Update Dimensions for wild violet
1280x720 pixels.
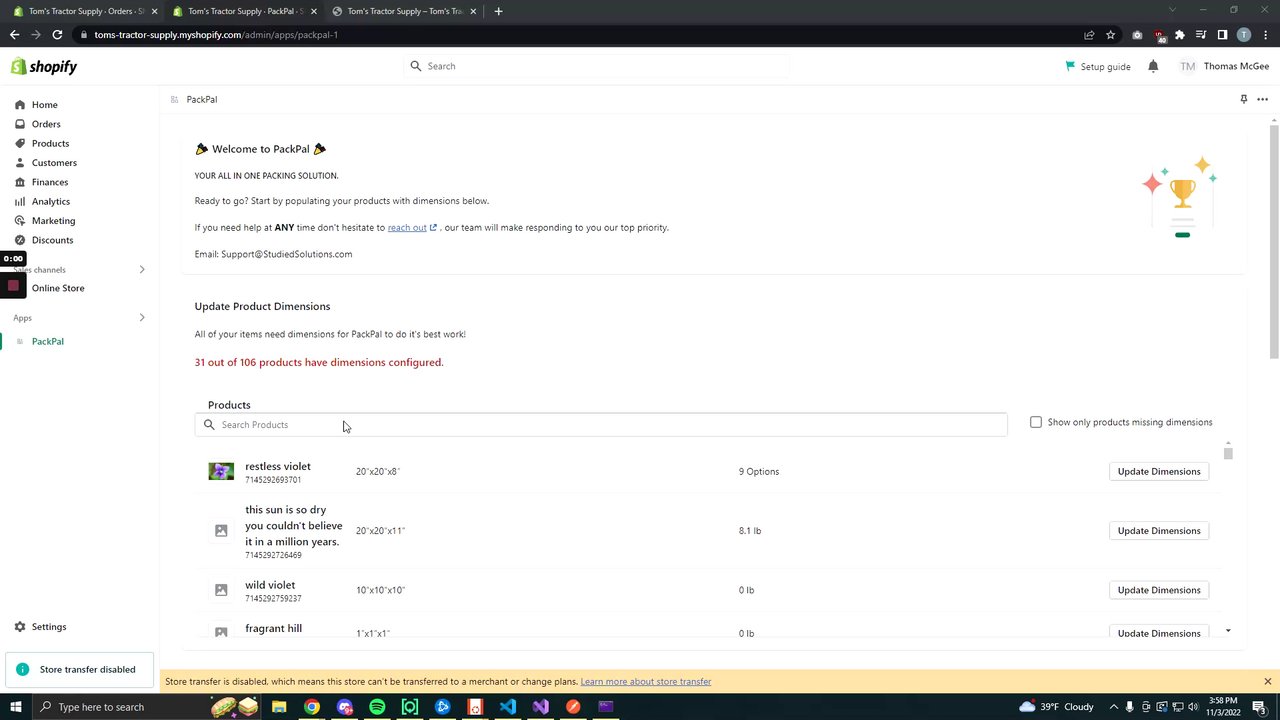click(1159, 590)
